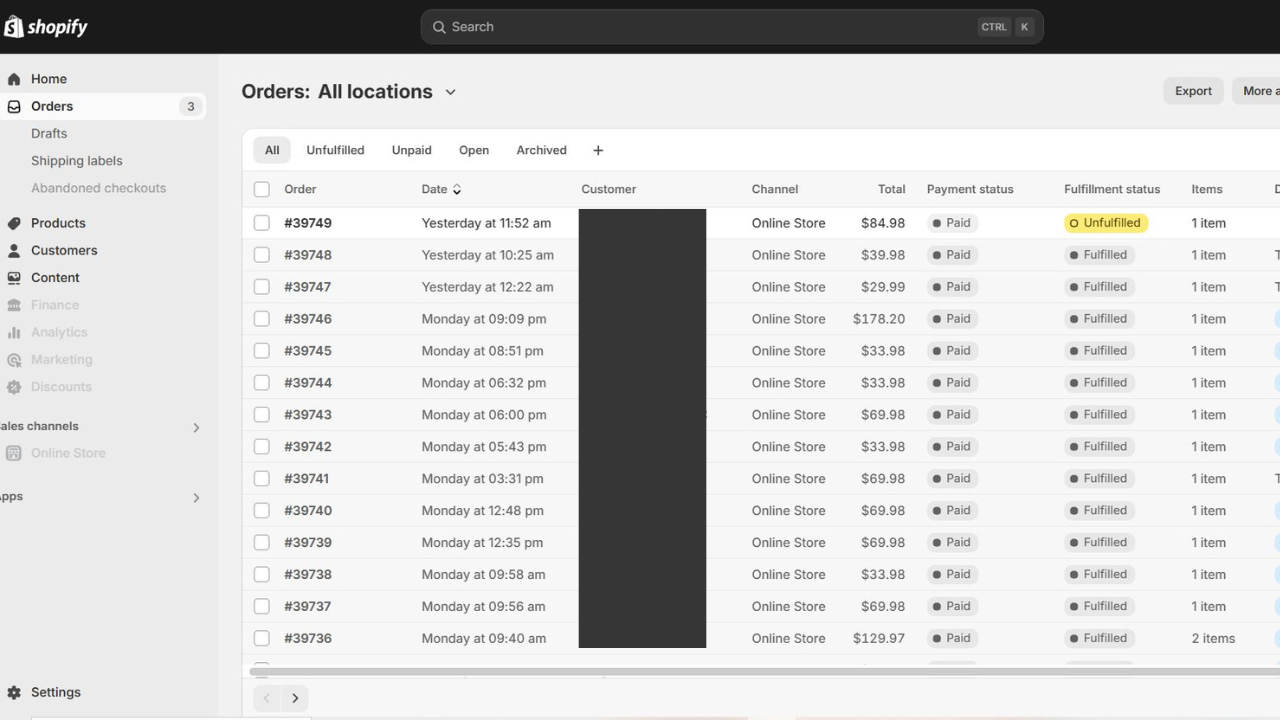This screenshot has width=1280, height=720.
Task: Click the search magnifier icon
Action: 439,27
